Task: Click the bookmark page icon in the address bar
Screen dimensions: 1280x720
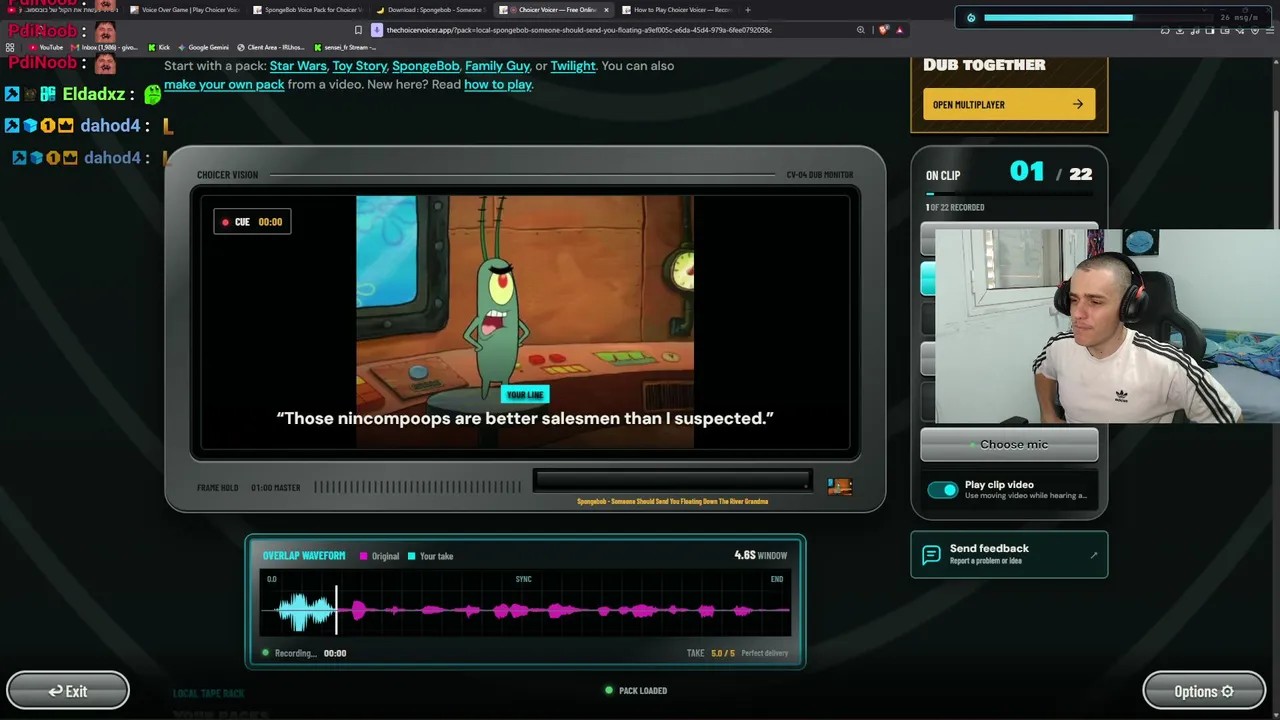Action: coord(358,30)
